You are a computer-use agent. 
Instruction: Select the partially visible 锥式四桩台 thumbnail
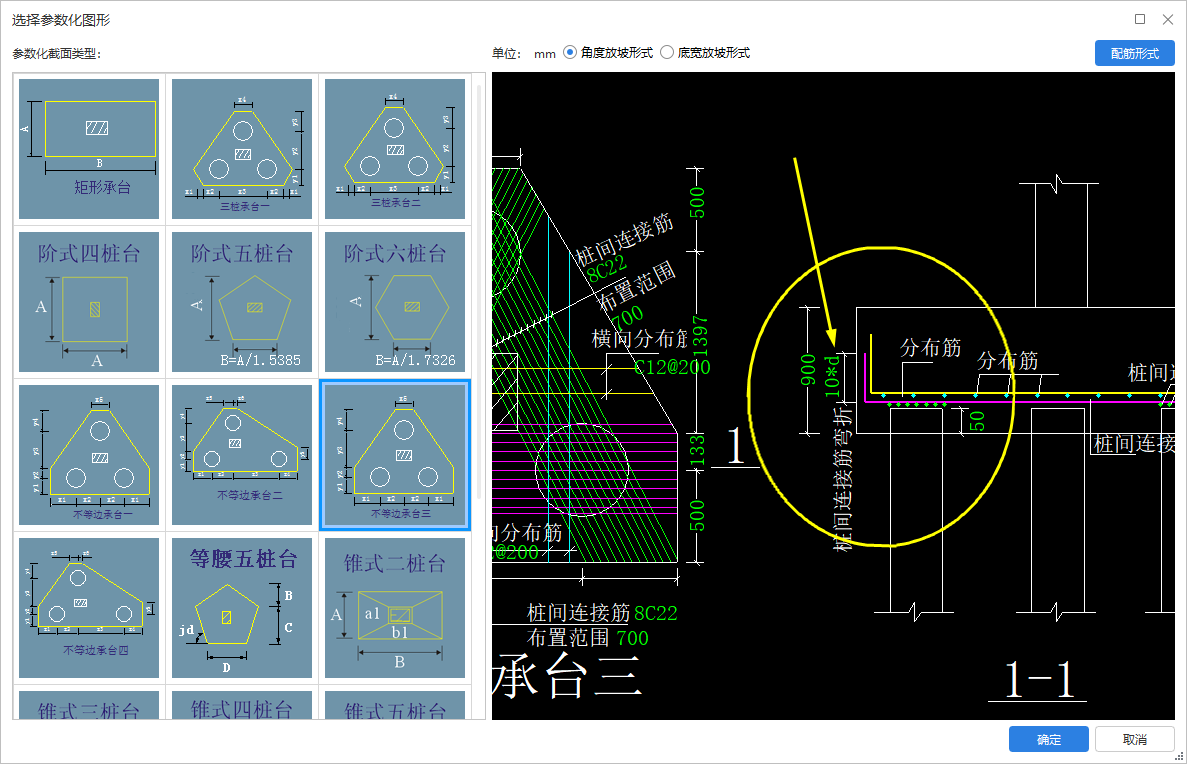click(241, 704)
